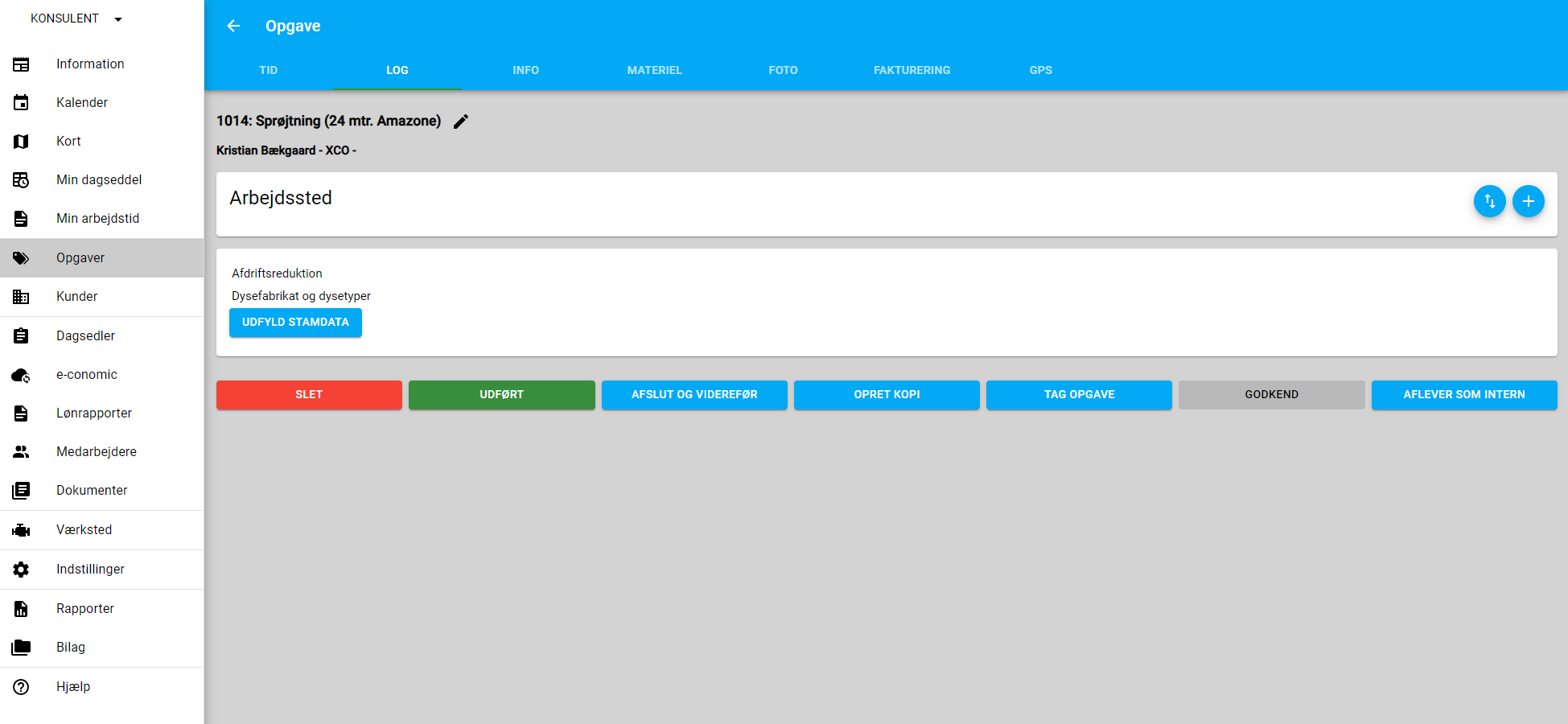
Task: Click the GODKEND button
Action: 1272,395
